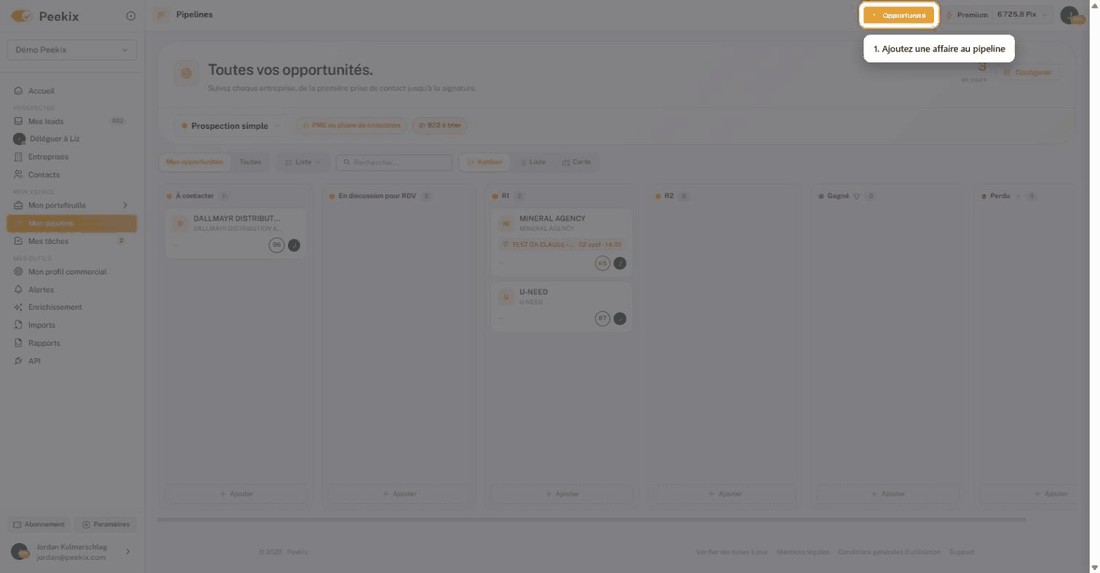Click Ajouter under the R2 column
Image resolution: width=1100 pixels, height=573 pixels.
click(725, 494)
